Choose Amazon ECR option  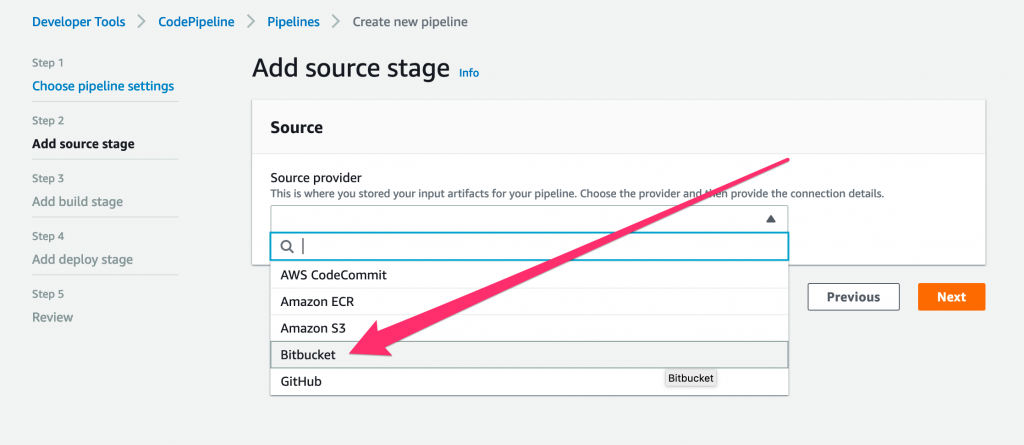click(x=530, y=301)
